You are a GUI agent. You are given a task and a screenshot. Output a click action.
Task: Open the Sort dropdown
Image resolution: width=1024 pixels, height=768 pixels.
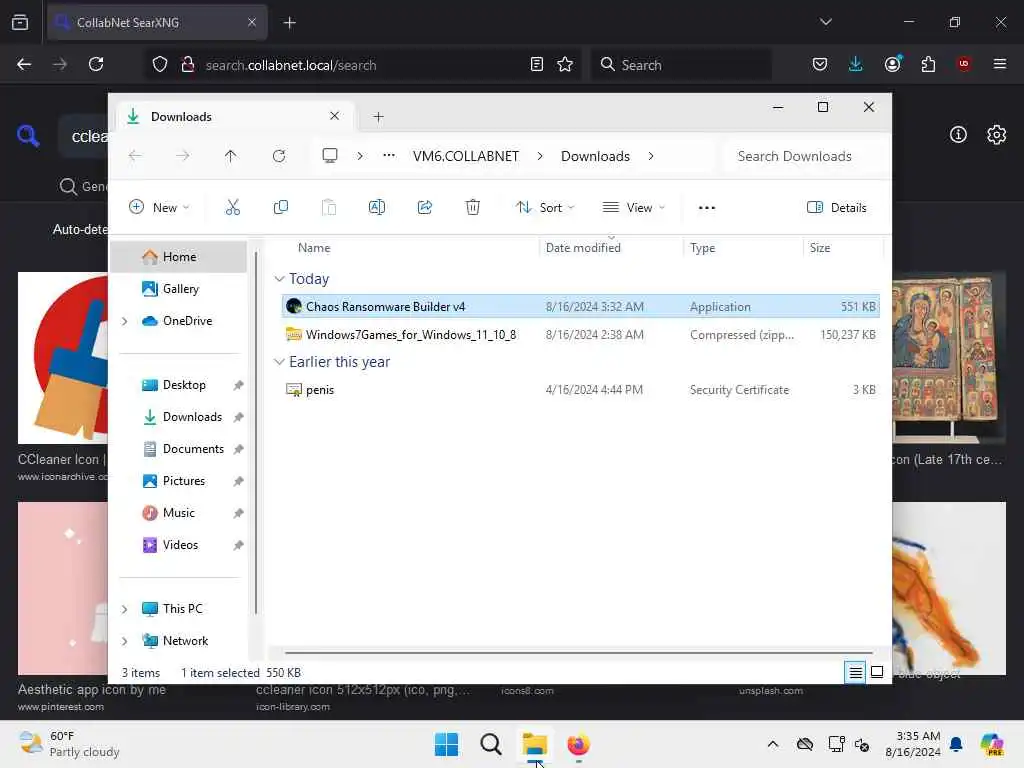pyautogui.click(x=545, y=208)
